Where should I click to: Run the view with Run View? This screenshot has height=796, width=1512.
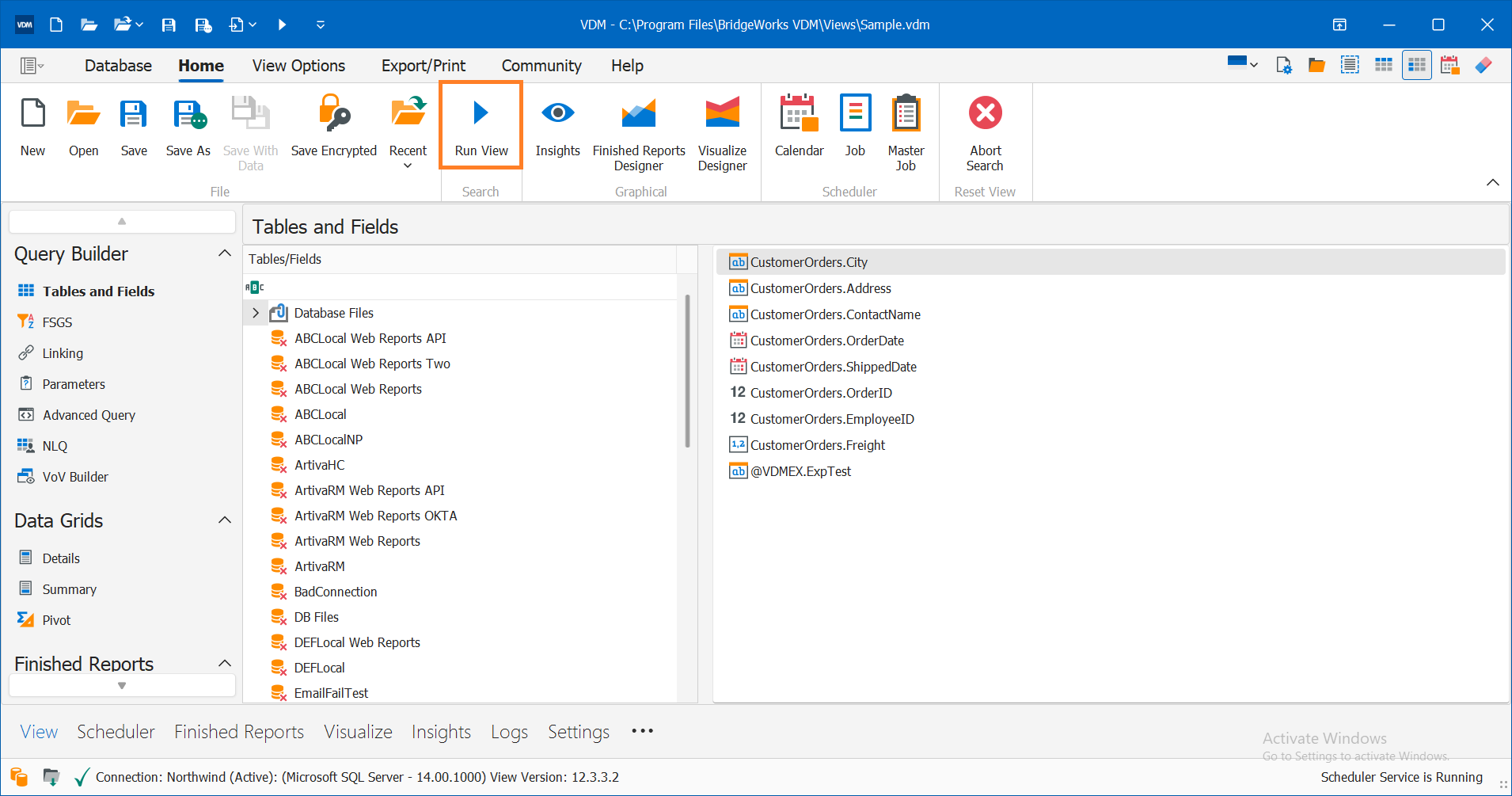[481, 127]
